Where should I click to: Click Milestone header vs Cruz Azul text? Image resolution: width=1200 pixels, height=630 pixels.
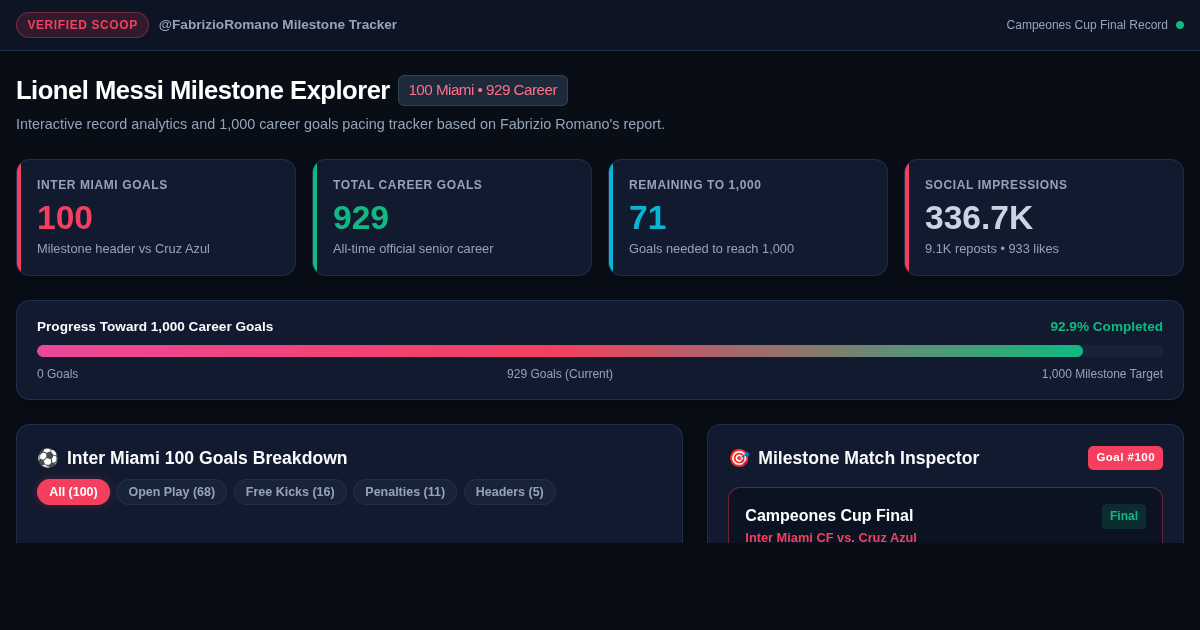pyautogui.click(x=123, y=248)
